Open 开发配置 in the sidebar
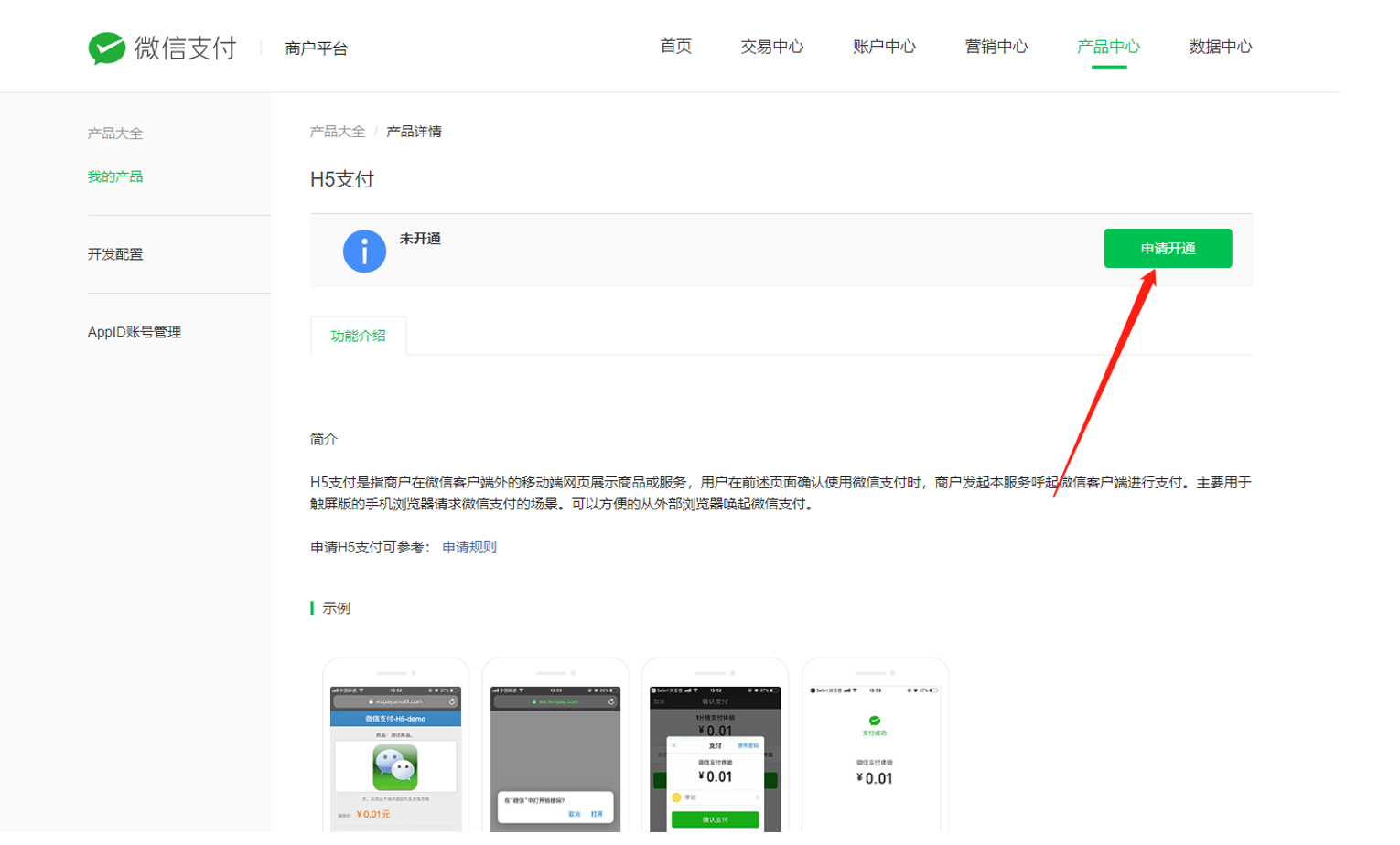The height and width of the screenshot is (845, 1400). (115, 254)
